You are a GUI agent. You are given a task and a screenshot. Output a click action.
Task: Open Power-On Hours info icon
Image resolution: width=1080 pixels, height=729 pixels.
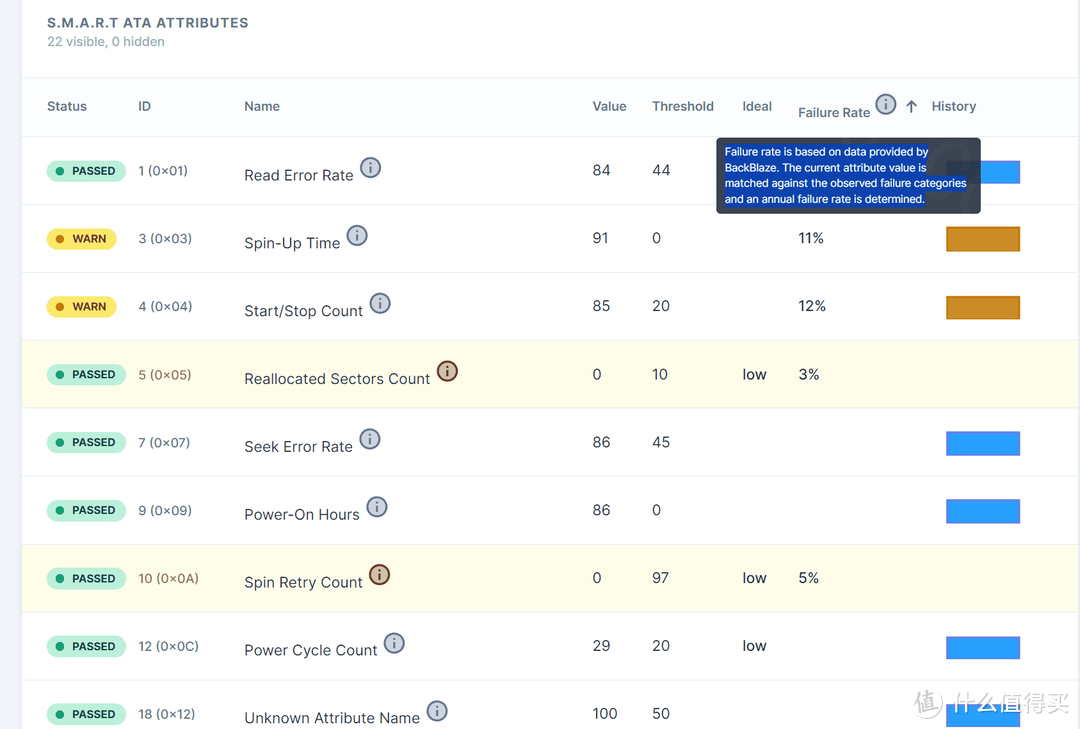click(x=377, y=507)
